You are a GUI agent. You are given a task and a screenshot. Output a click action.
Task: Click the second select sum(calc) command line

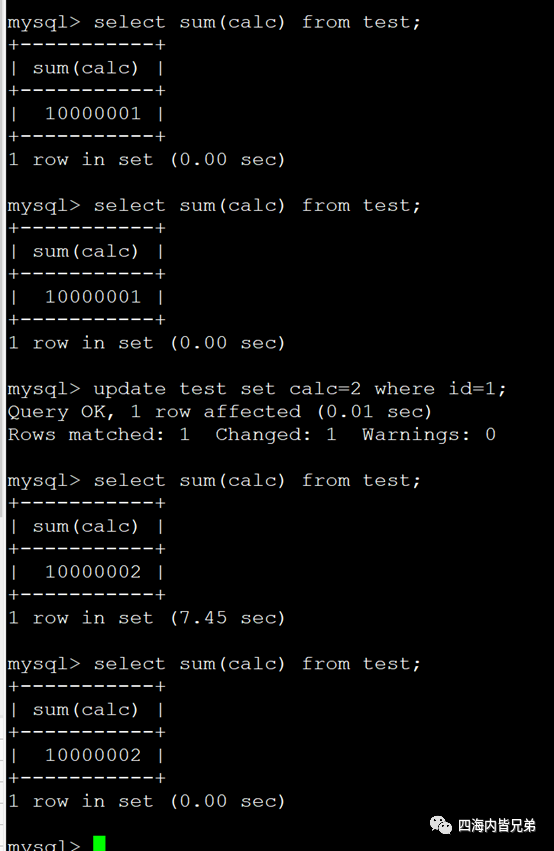(214, 206)
